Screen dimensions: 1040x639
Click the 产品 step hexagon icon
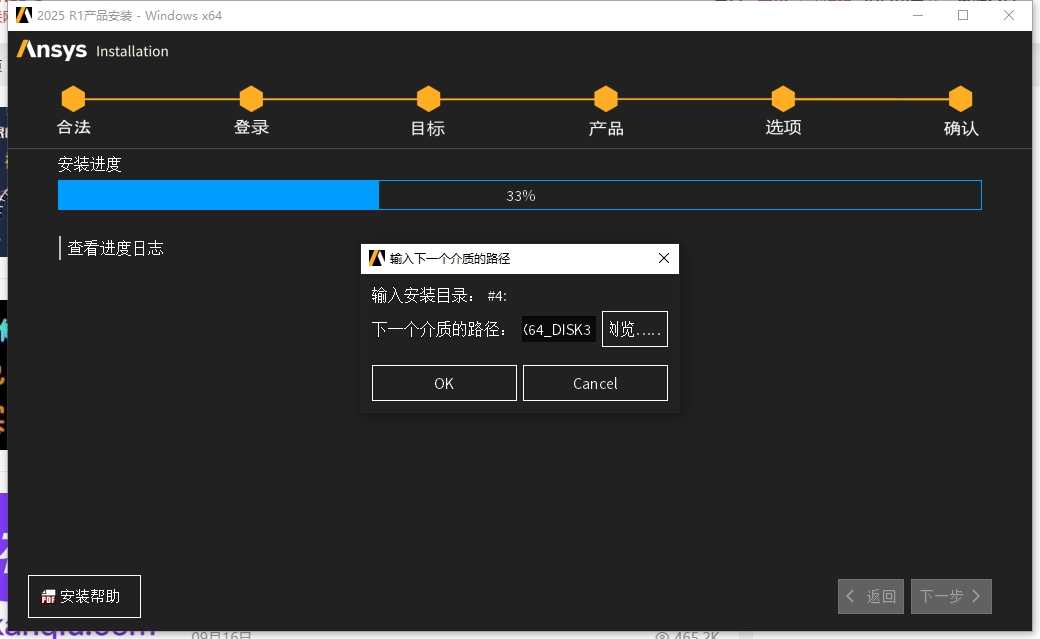coord(605,99)
